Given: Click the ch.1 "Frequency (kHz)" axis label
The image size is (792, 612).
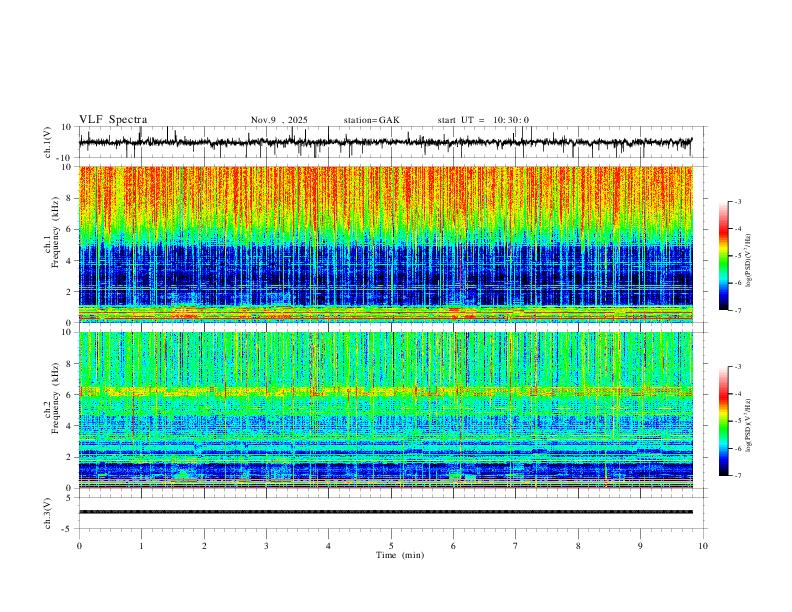Looking at the screenshot, I should click(x=55, y=232).
